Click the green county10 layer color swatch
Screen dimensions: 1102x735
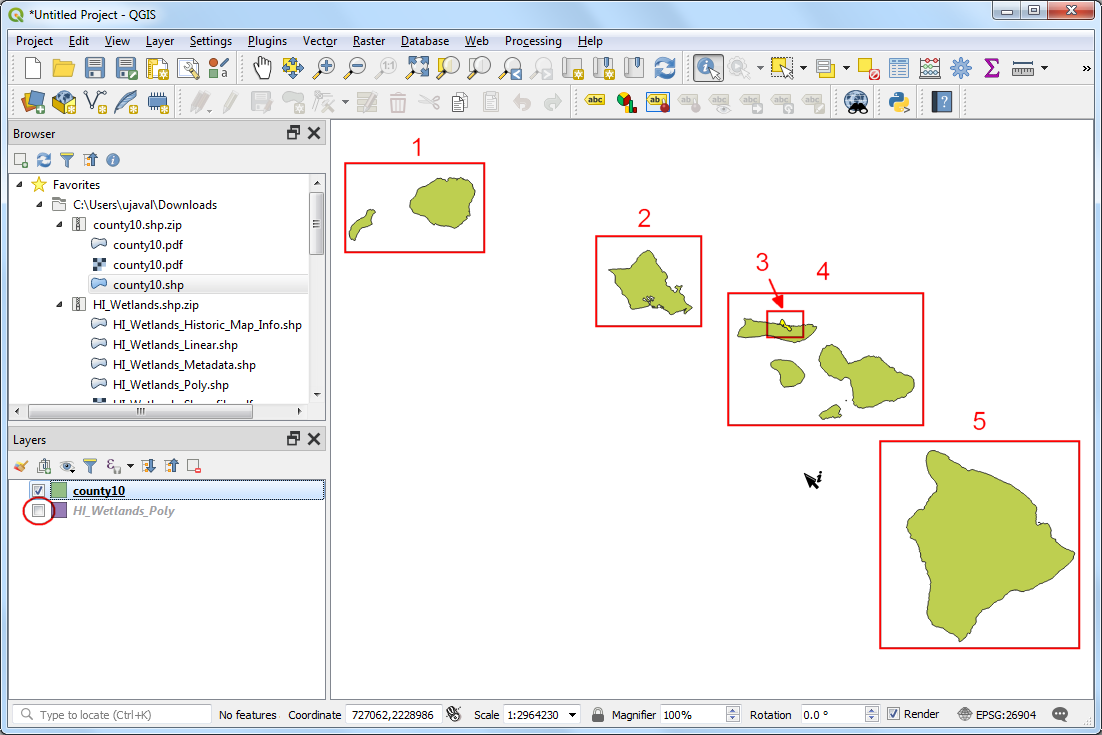tap(60, 490)
